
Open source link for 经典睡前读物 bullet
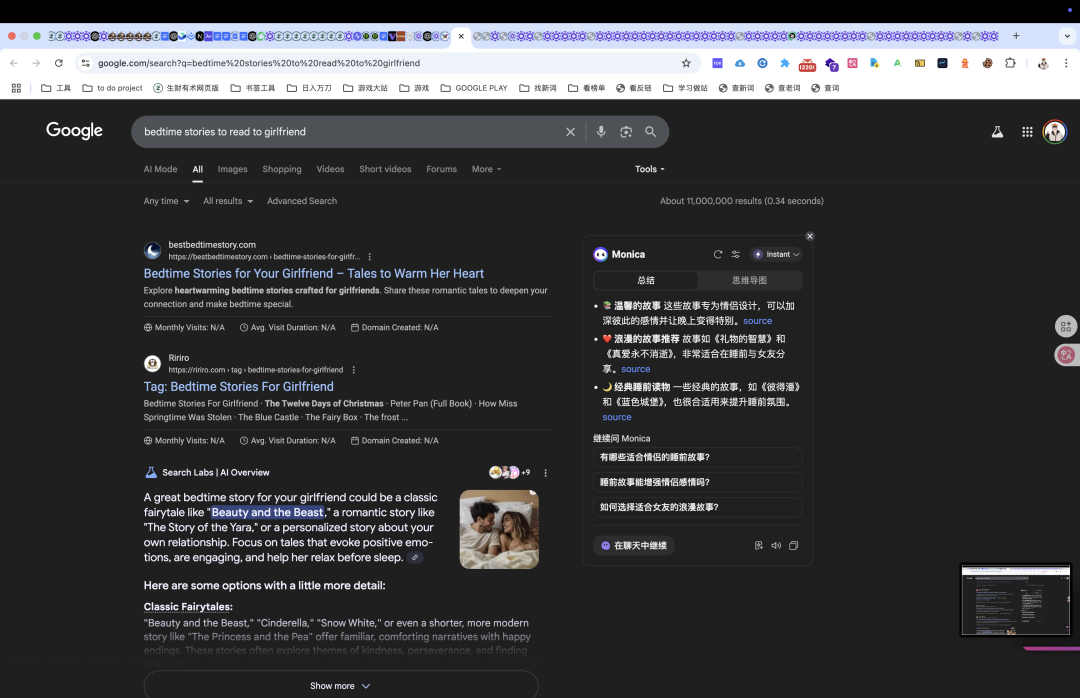click(616, 418)
